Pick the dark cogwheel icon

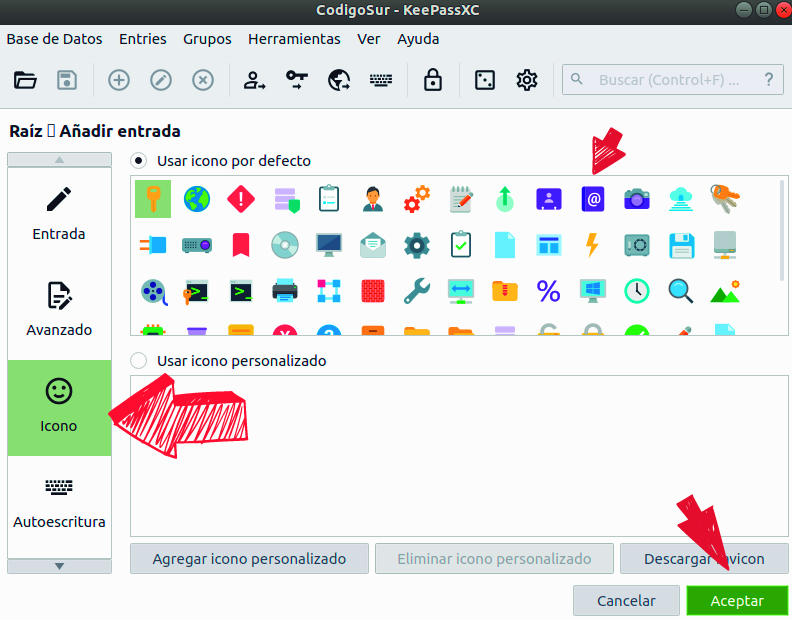[417, 246]
